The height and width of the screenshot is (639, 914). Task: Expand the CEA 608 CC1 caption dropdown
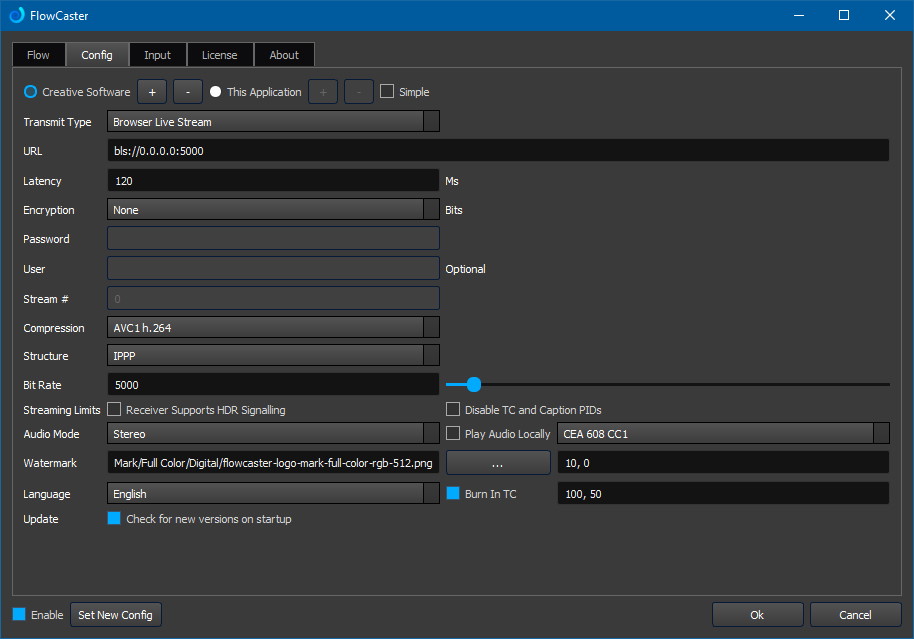pos(723,434)
